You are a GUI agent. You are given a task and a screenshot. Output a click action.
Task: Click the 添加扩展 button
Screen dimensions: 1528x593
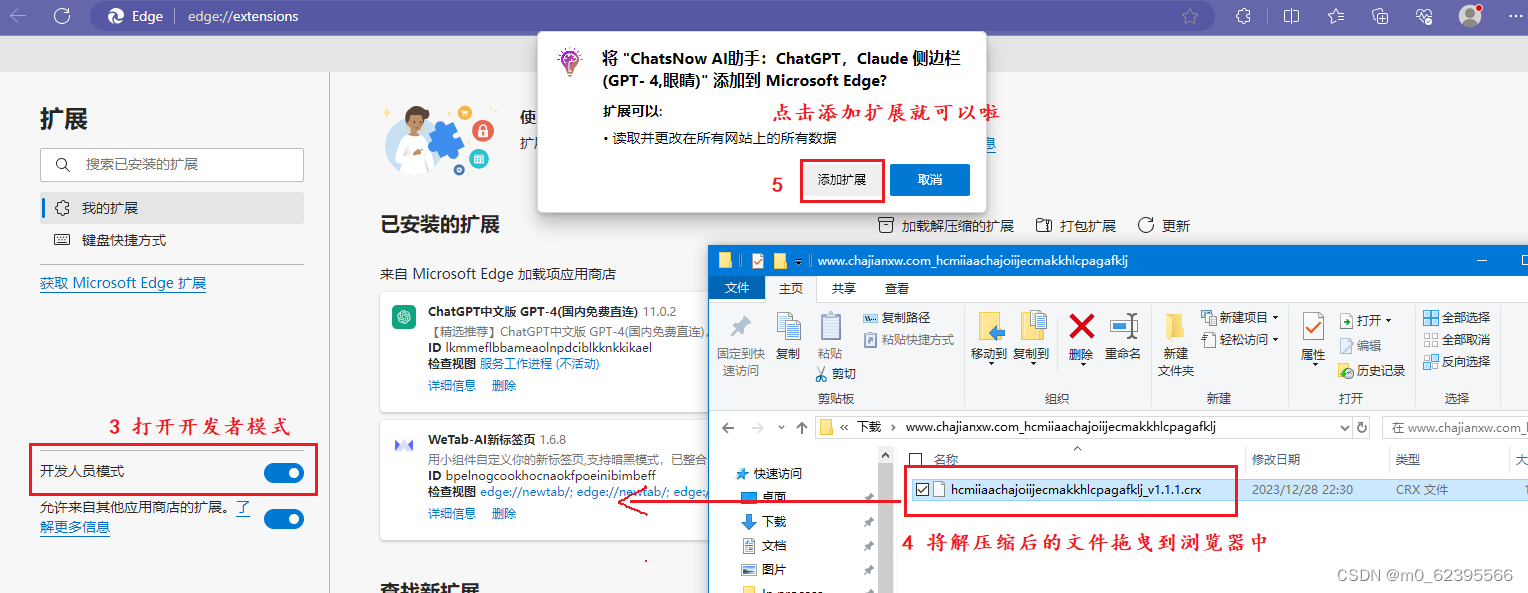click(x=842, y=180)
